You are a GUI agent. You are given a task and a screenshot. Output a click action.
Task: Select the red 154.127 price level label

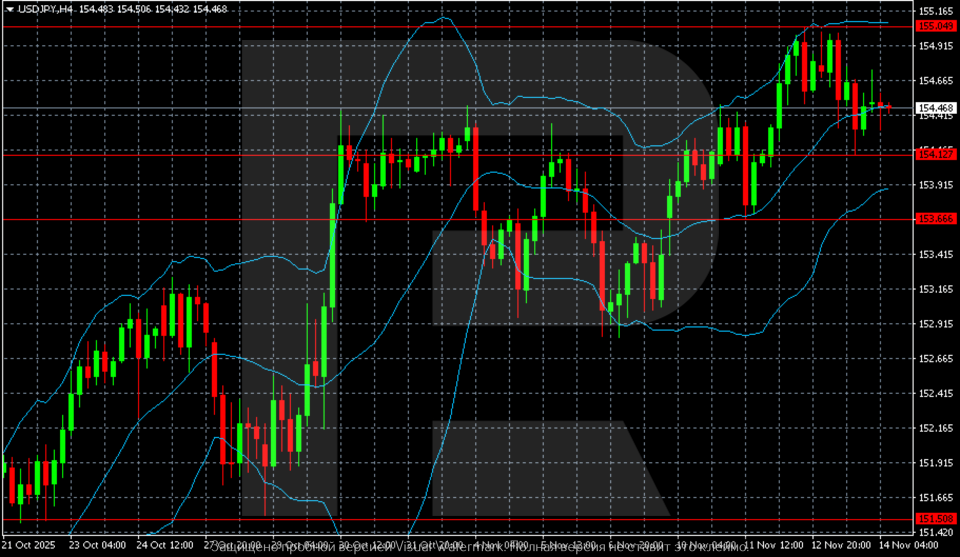click(x=933, y=153)
